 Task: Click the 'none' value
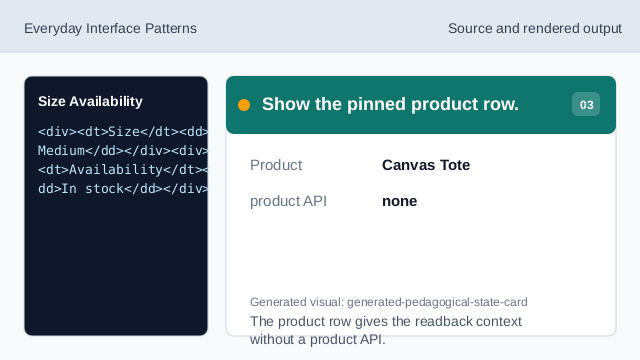400,201
